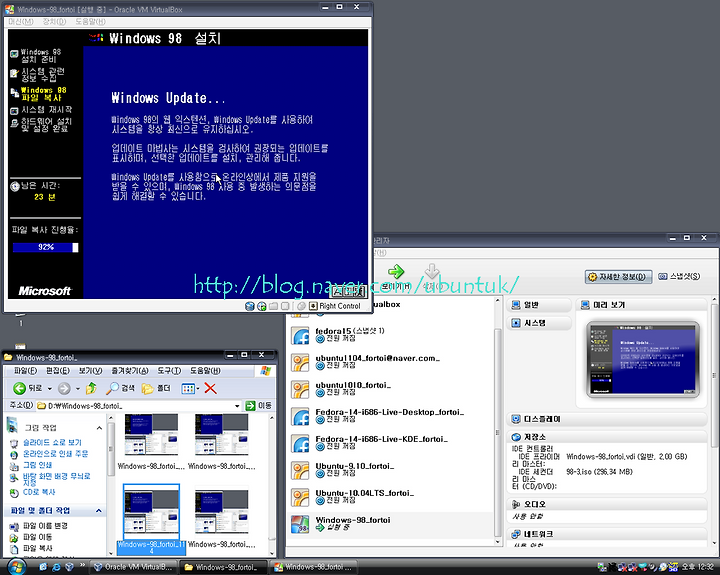This screenshot has width=720, height=575.
Task: Click 바탕 화면 배경 무늬로 지정 link
Action: click(x=56, y=479)
